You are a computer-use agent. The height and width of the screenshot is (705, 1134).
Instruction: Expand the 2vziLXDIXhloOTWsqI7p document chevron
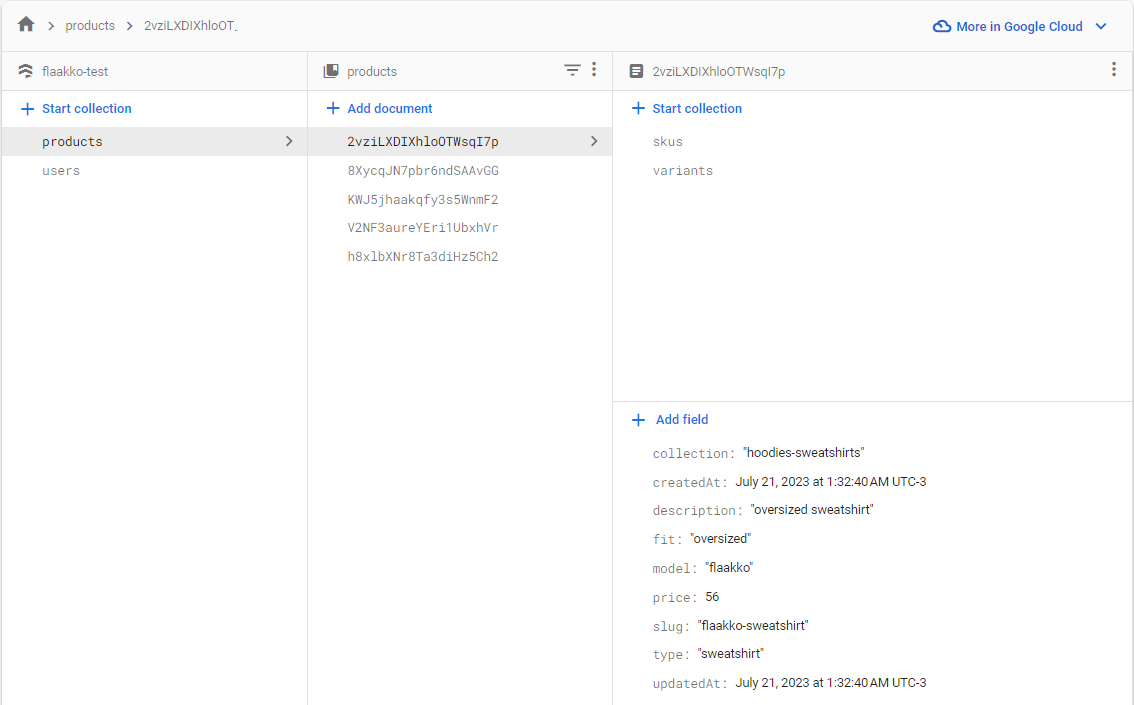point(591,141)
